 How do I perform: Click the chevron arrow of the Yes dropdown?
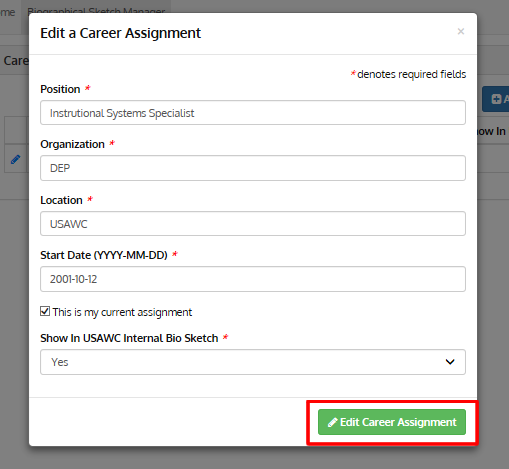pos(450,362)
